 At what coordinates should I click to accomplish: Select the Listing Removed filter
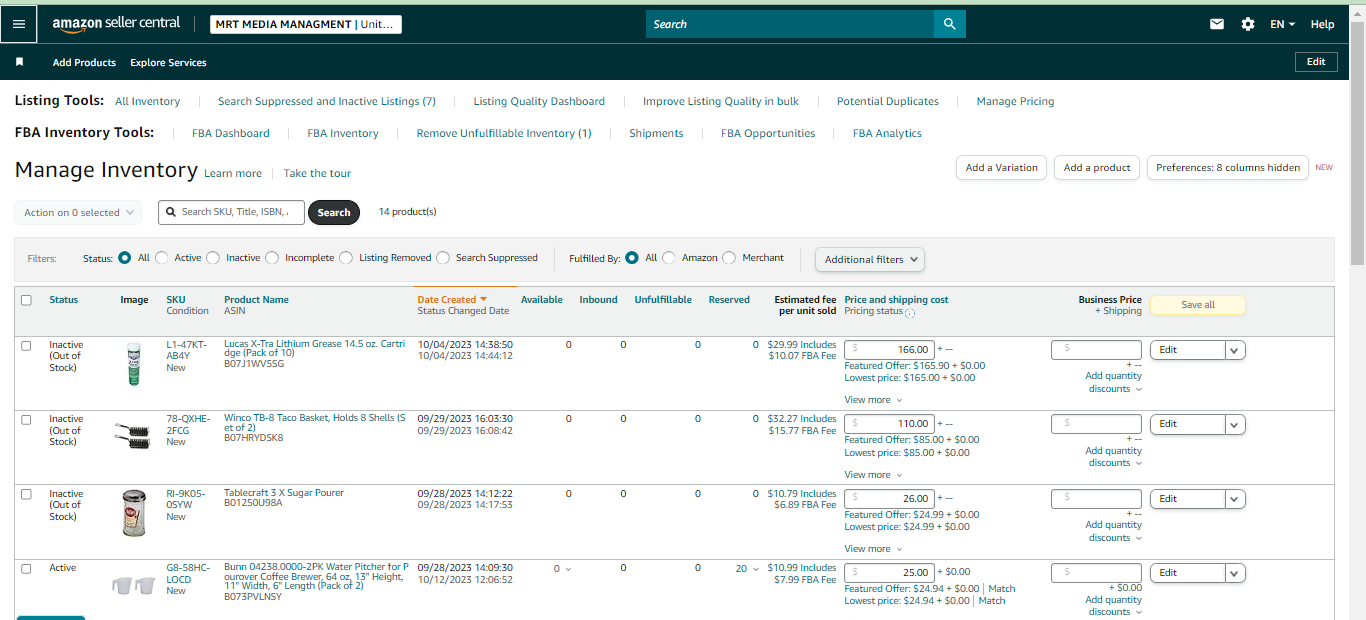(346, 258)
